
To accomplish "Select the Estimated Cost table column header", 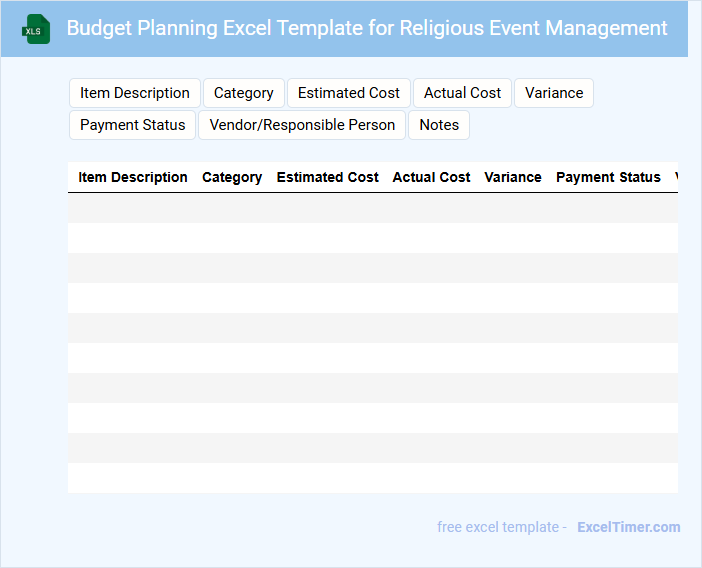I will point(327,177).
